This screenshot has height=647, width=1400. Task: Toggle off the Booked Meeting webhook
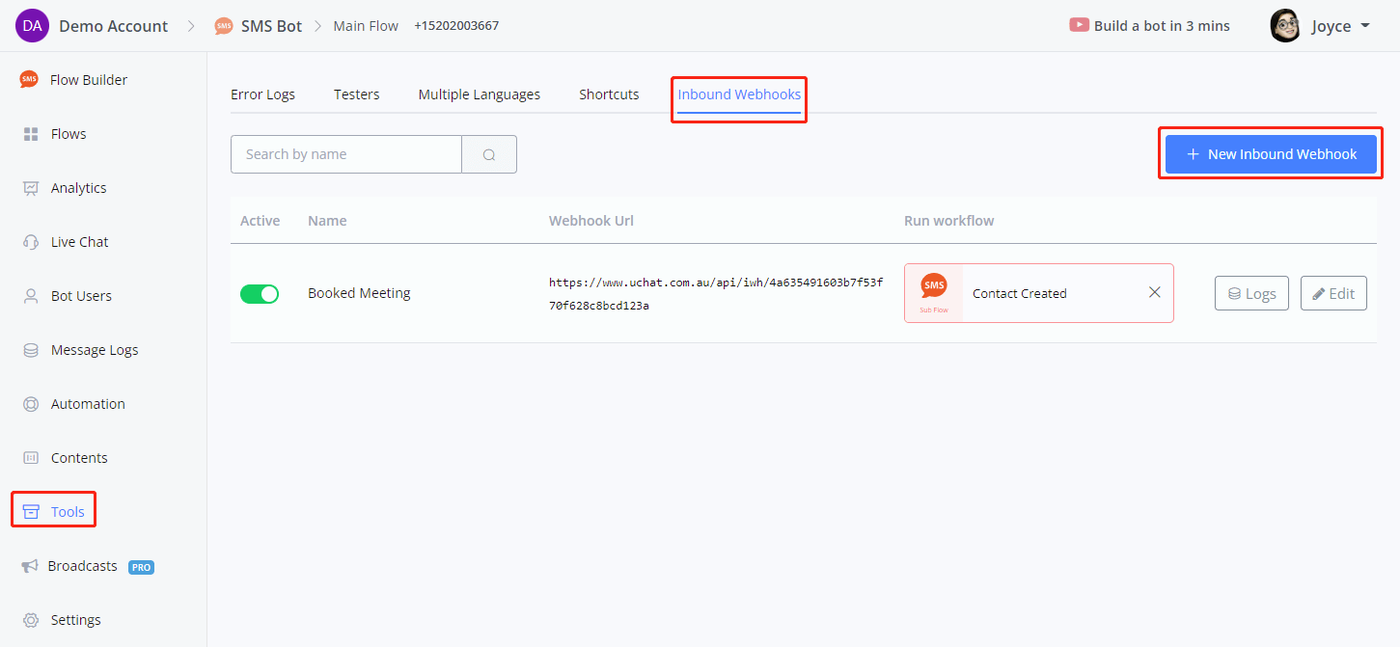259,294
